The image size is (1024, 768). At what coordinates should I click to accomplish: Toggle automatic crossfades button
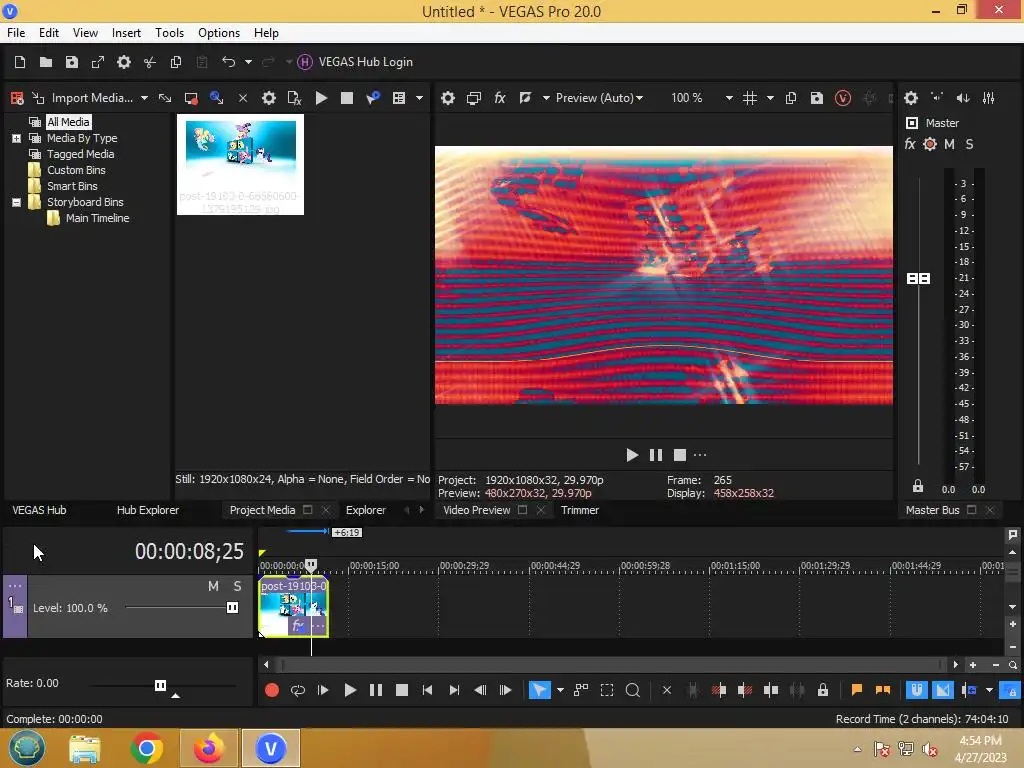point(943,690)
